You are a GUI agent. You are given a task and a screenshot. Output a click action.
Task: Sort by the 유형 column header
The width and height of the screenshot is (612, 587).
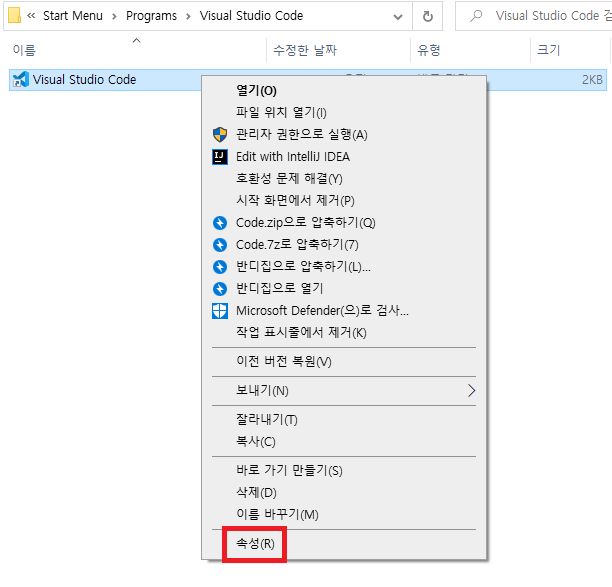point(429,50)
